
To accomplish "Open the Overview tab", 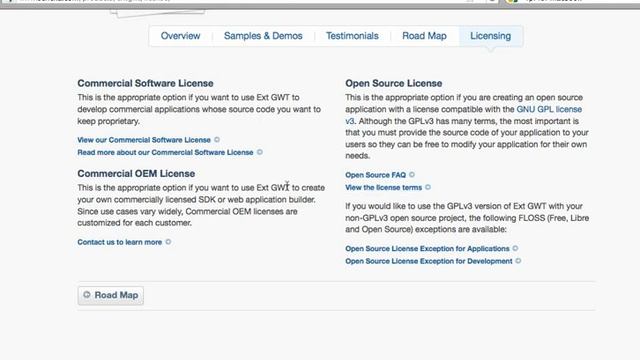I will pos(180,36).
